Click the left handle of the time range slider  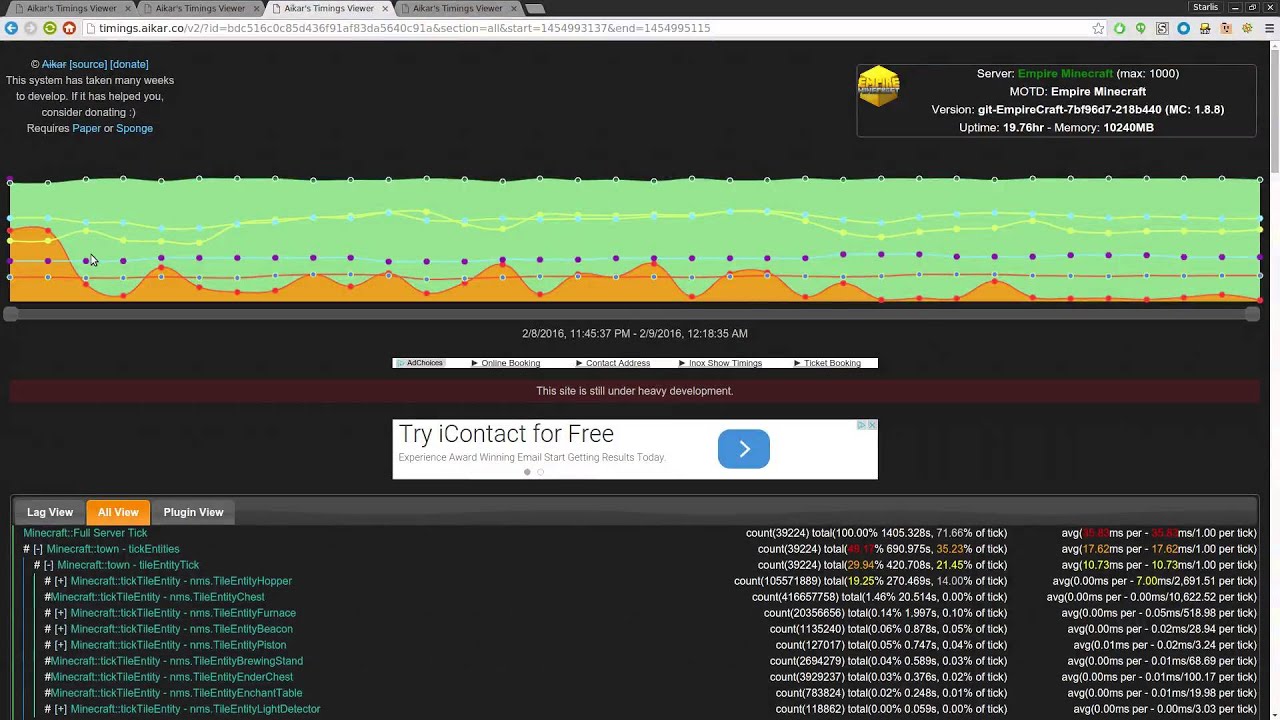click(x=10, y=314)
